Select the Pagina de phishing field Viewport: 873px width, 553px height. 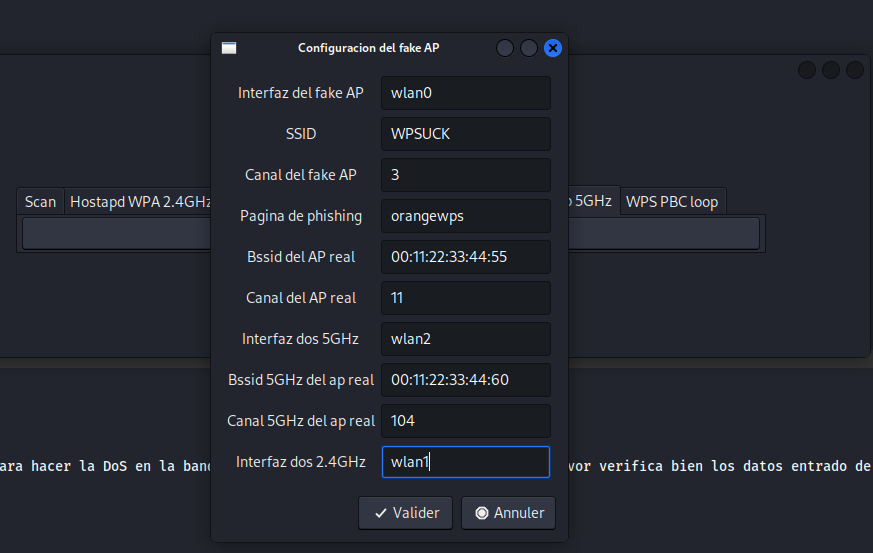coord(466,216)
